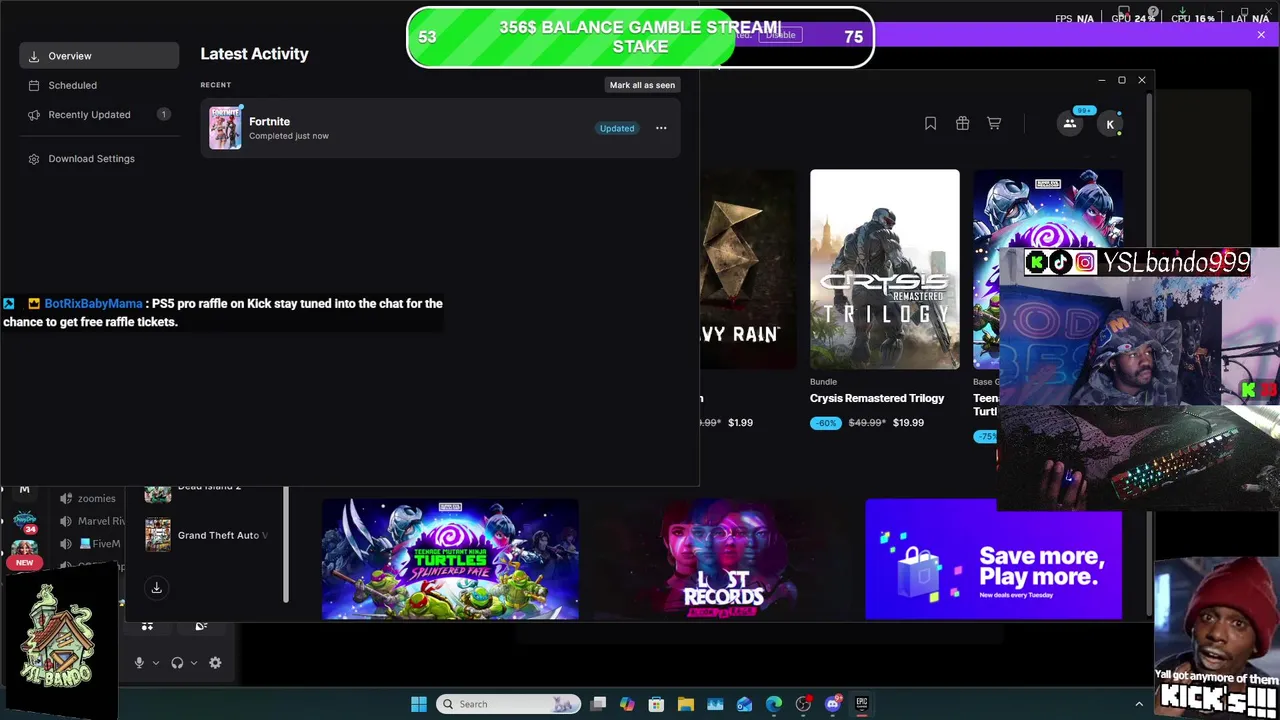This screenshot has height=720, width=1280.
Task: Join the FiveM voice channel in Discord
Action: [92, 544]
